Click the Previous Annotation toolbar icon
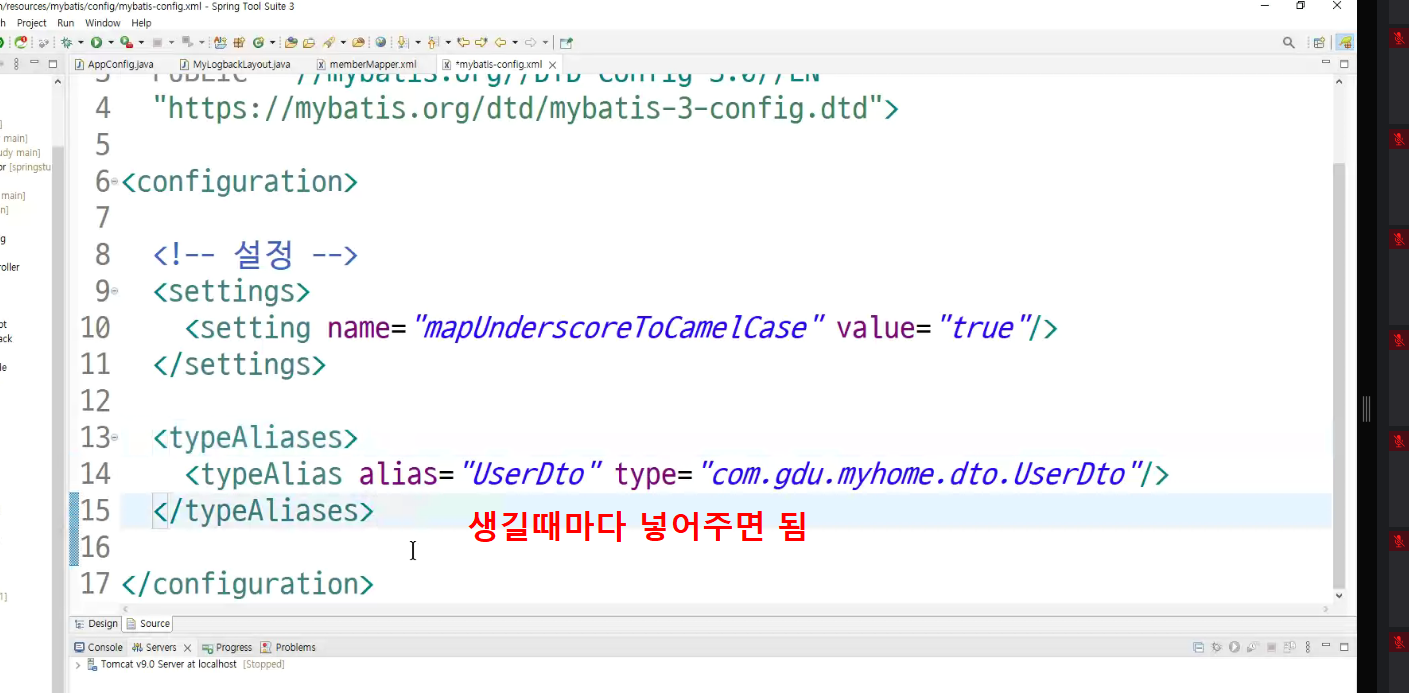Viewport: 1409px width, 693px height. coord(432,42)
